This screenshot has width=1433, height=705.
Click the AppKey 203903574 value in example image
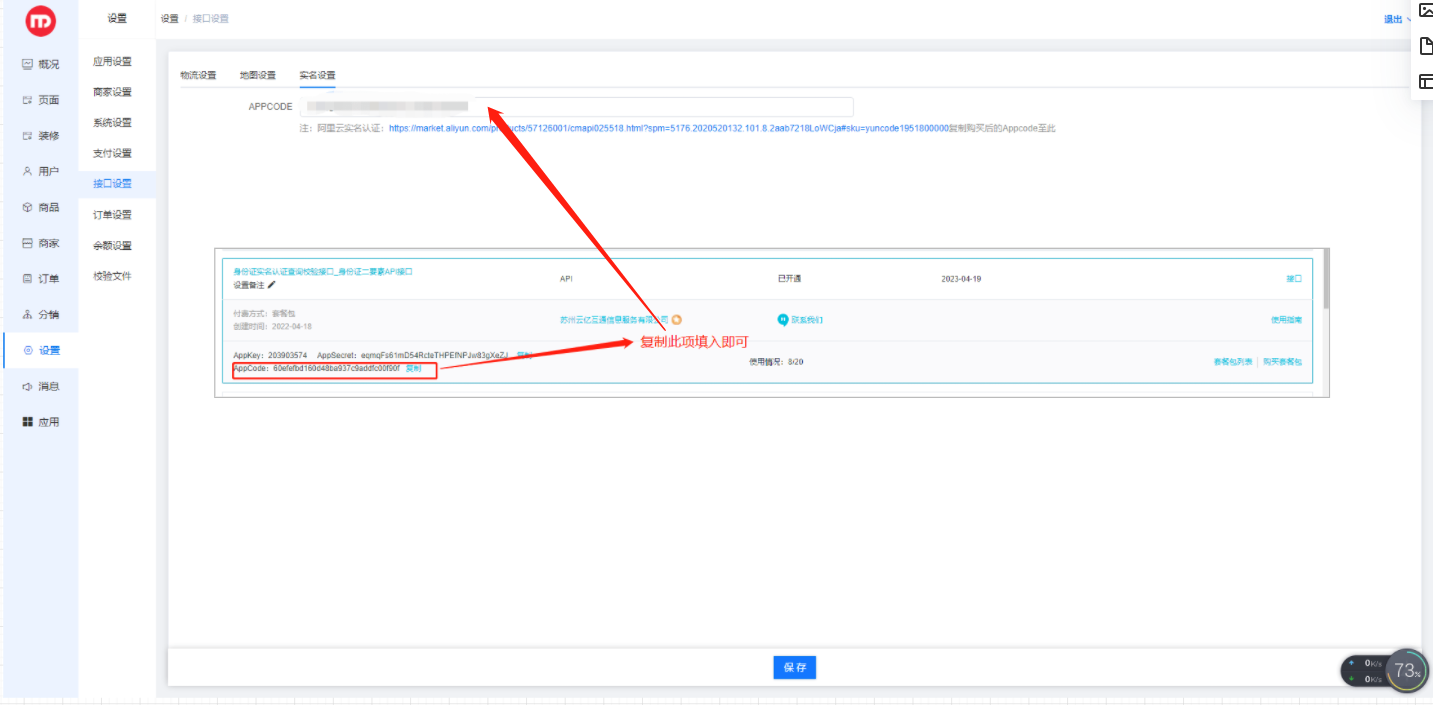(287, 355)
